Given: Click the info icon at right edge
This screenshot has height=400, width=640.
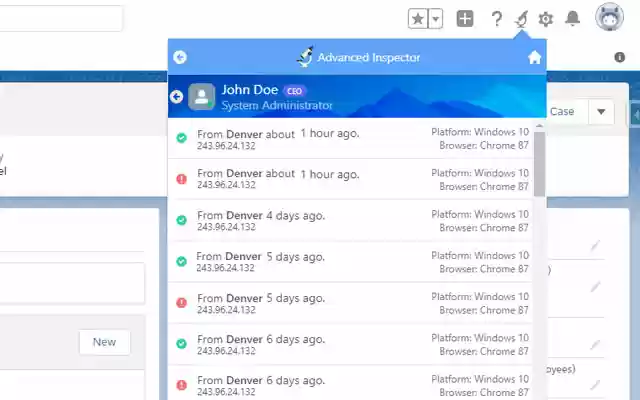Looking at the screenshot, I should (620, 57).
